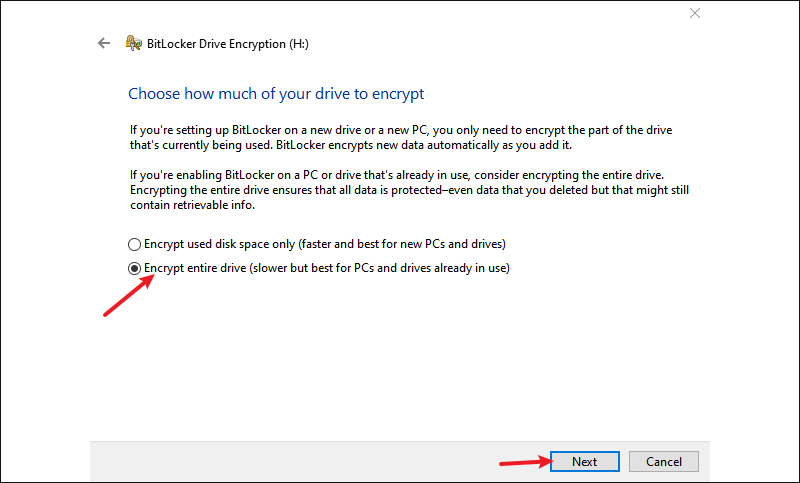Go back using the back arrow
Screen dimensions: 800x483
[104, 43]
